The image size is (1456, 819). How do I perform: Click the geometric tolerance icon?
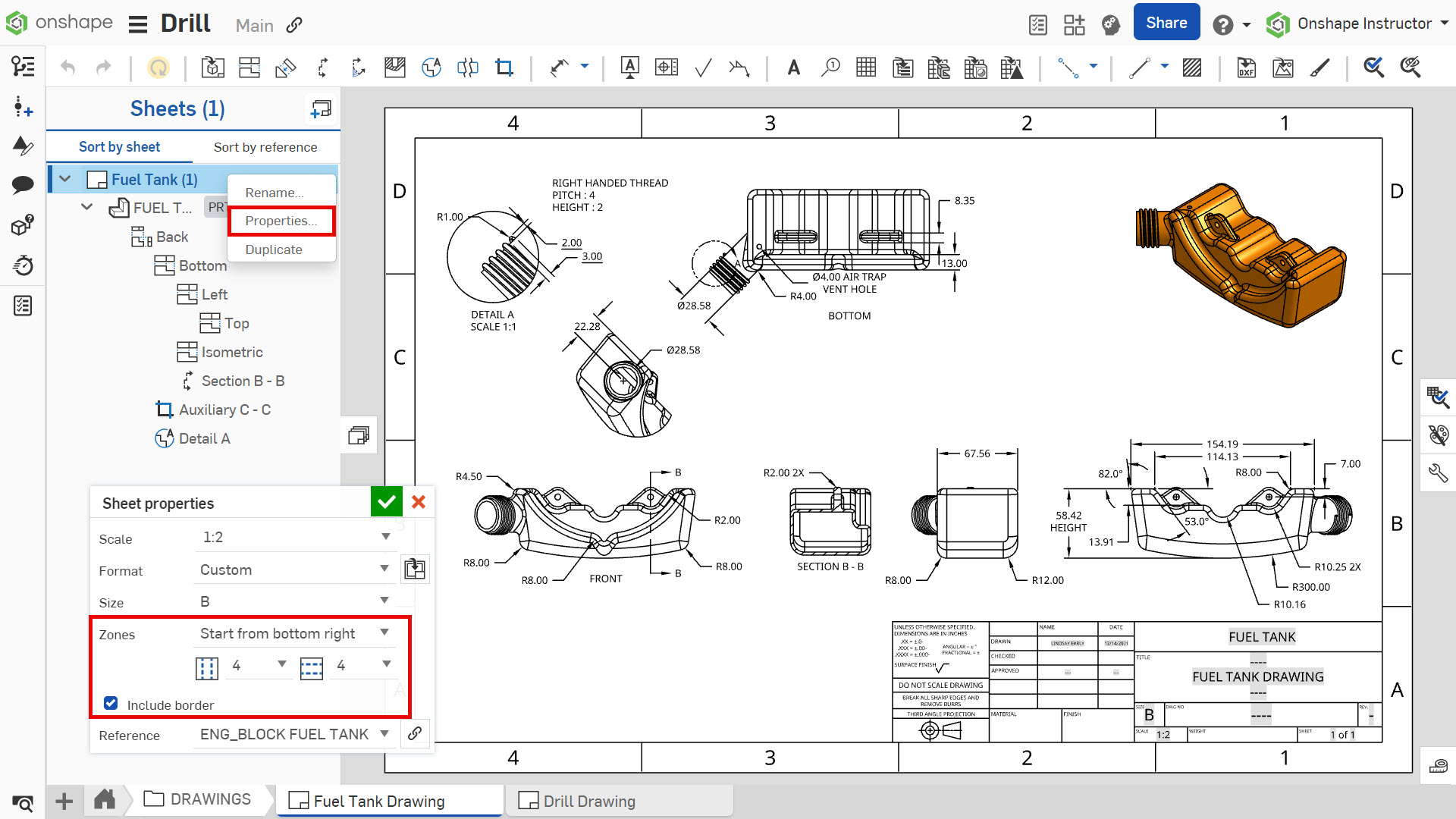[664, 67]
